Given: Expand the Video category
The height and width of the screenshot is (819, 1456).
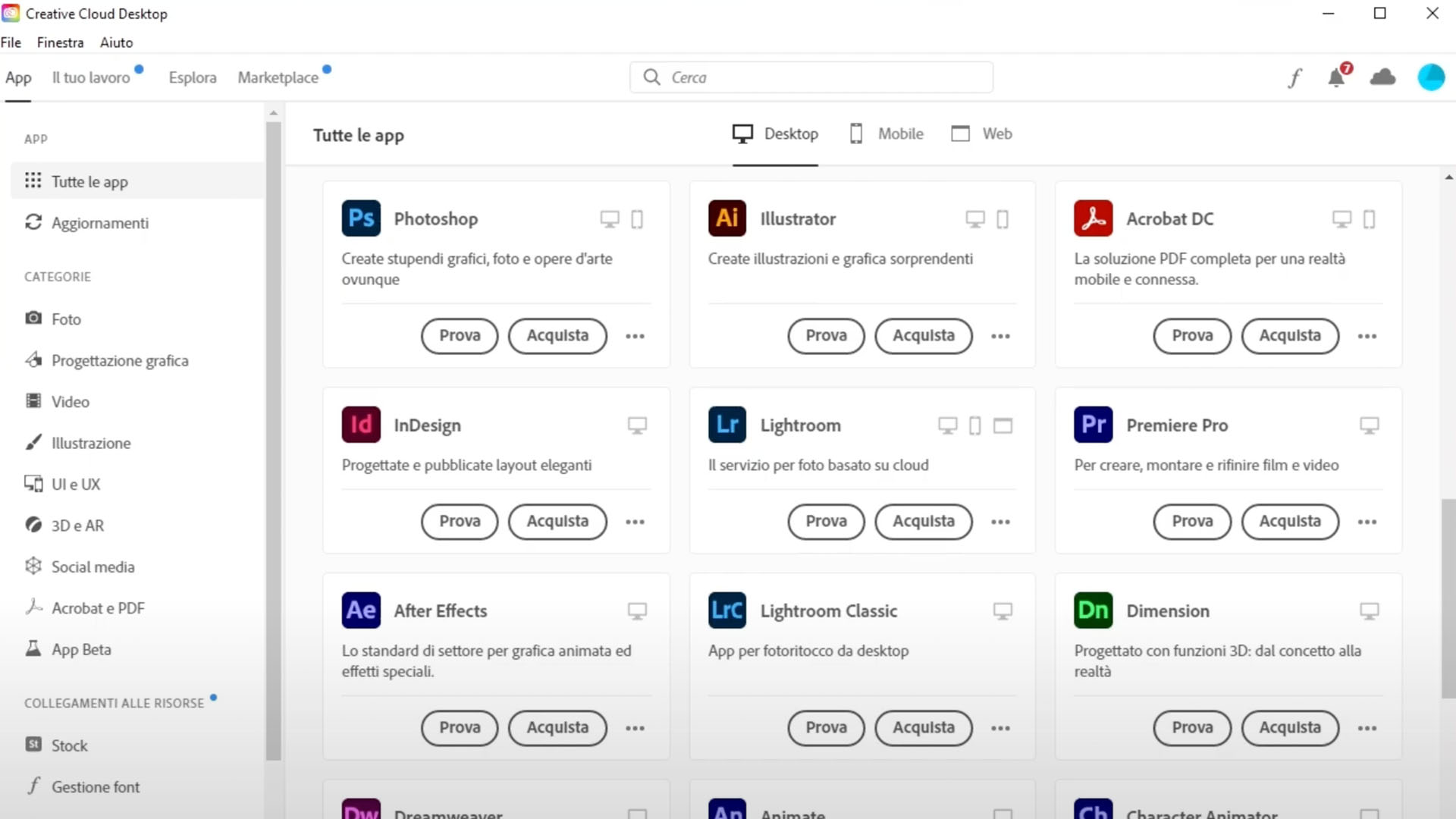Looking at the screenshot, I should pos(70,401).
